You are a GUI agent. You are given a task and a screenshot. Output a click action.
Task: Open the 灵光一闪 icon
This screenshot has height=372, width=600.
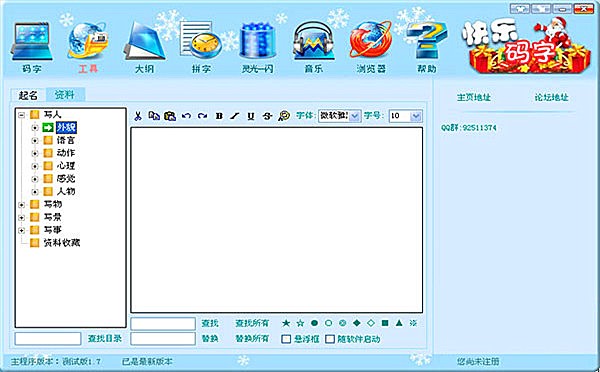pyautogui.click(x=257, y=42)
